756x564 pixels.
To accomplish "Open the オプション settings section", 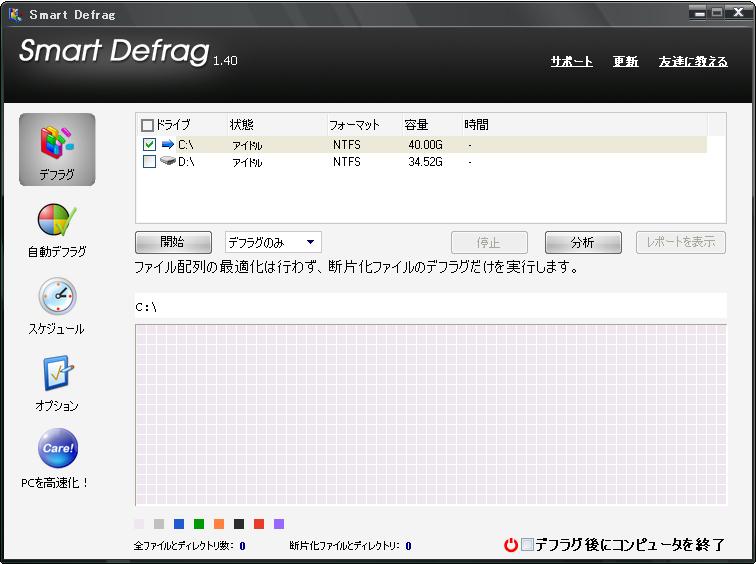I will (57, 383).
